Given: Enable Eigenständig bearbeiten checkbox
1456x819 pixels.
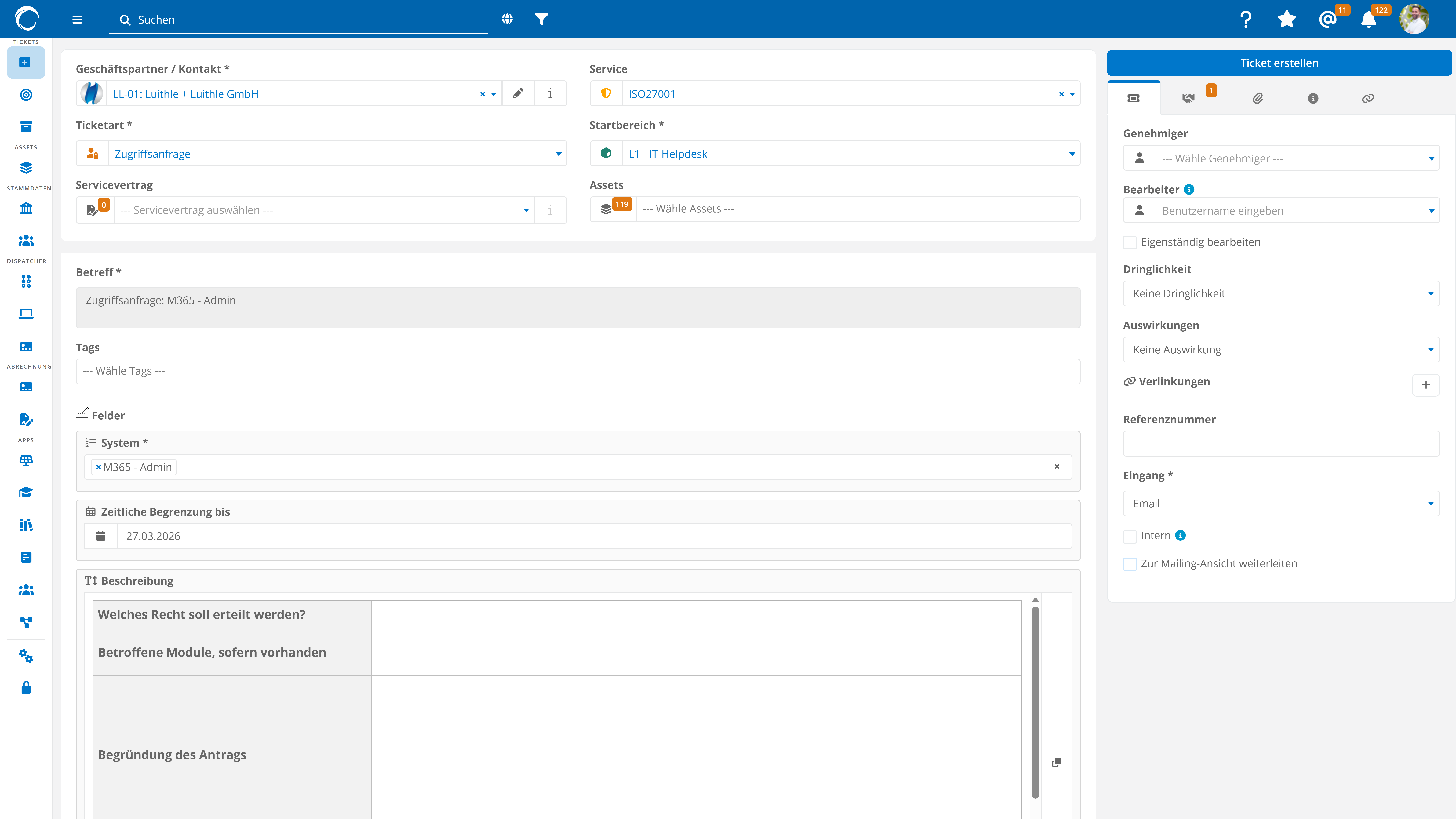Looking at the screenshot, I should pyautogui.click(x=1130, y=242).
